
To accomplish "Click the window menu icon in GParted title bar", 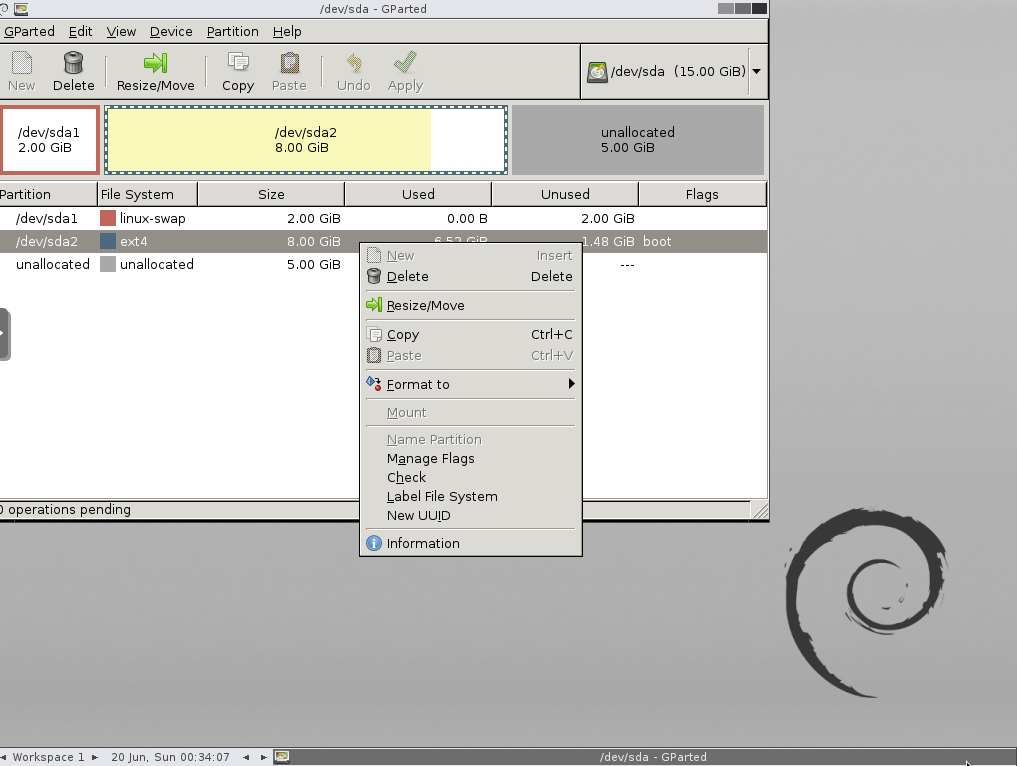I will click(21, 9).
